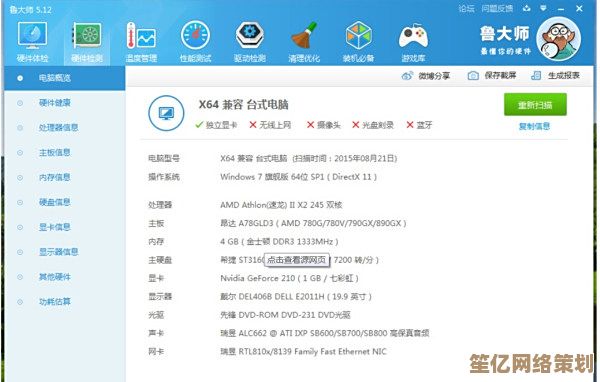Select 电脑概览 in the sidebar
The image size is (600, 382).
click(65, 78)
